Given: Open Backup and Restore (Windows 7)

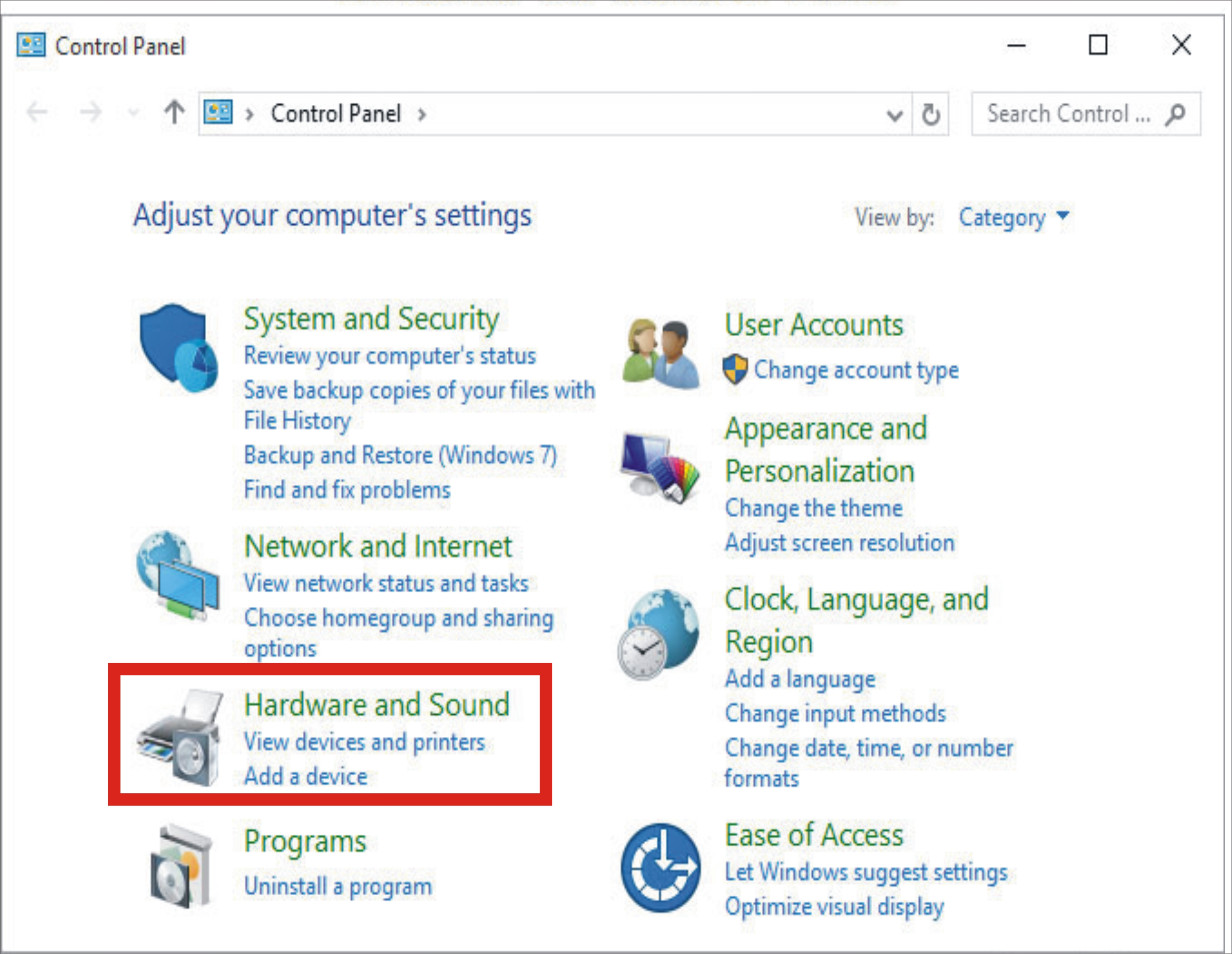Looking at the screenshot, I should [401, 455].
